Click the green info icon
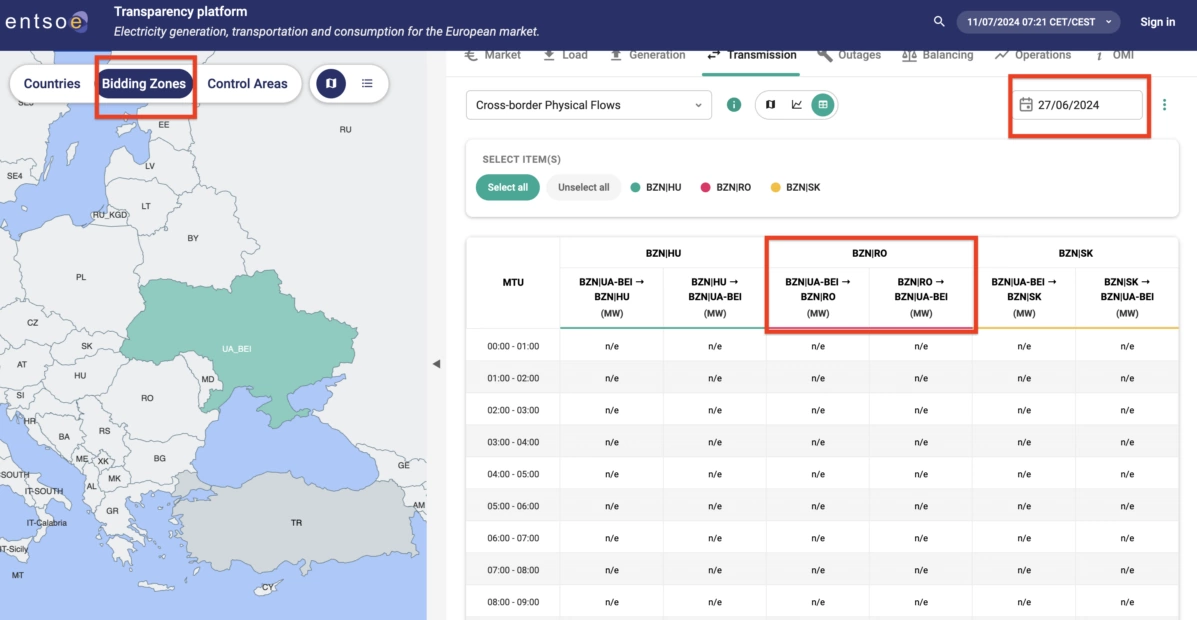This screenshot has height=620, width=1197. 734,105
